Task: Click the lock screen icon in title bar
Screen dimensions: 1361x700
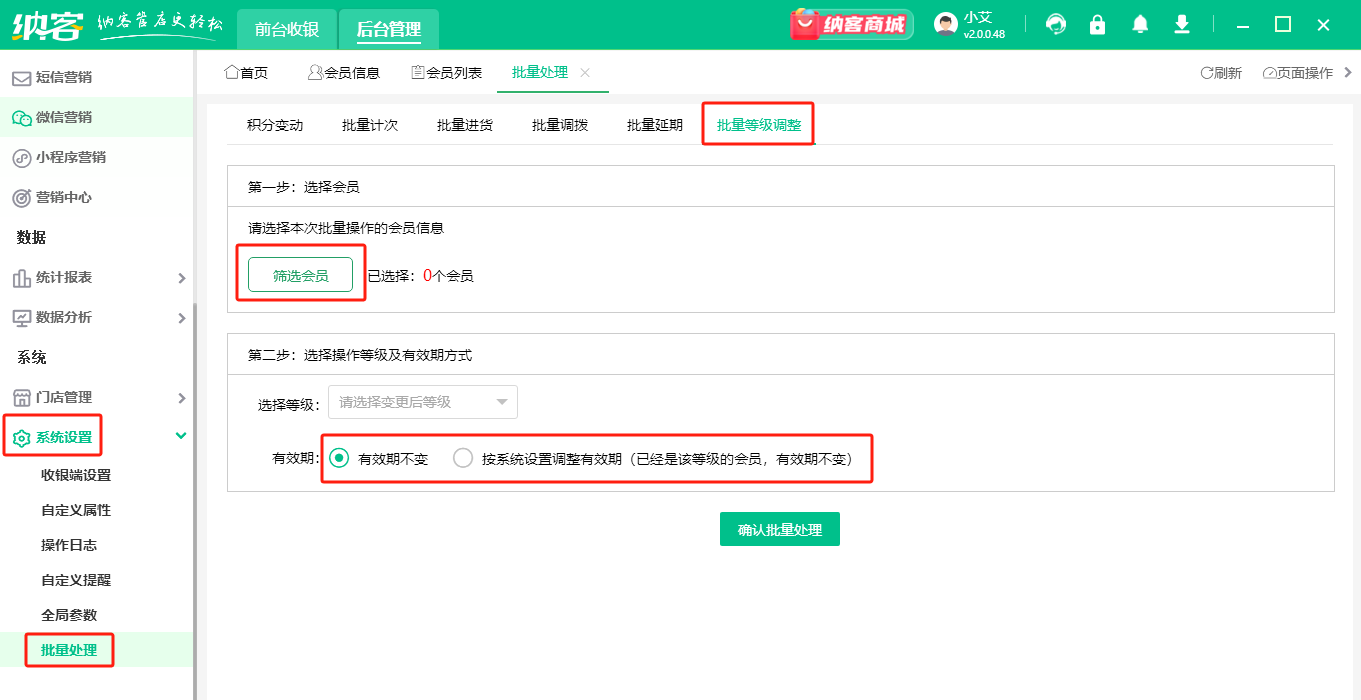Action: pyautogui.click(x=1097, y=23)
